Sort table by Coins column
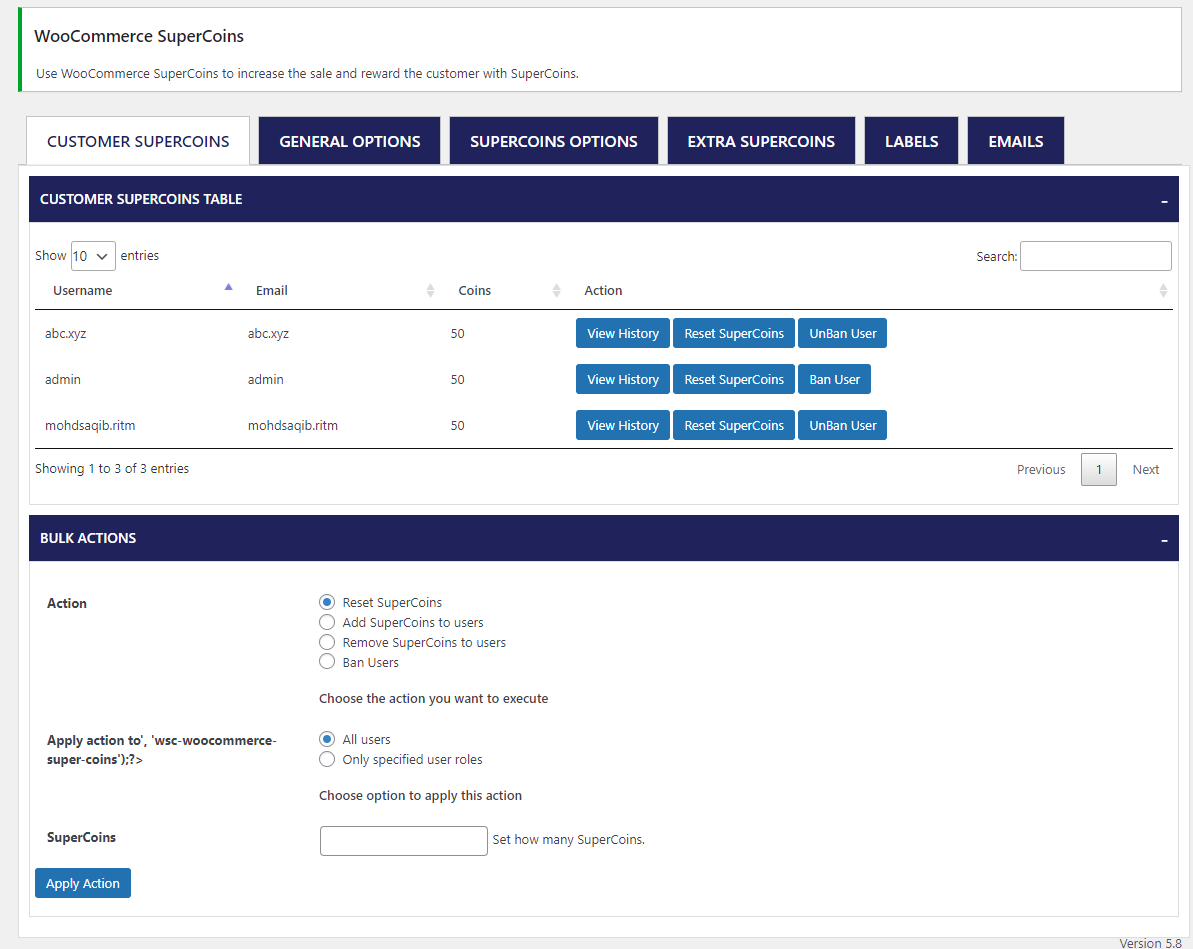 tap(503, 290)
